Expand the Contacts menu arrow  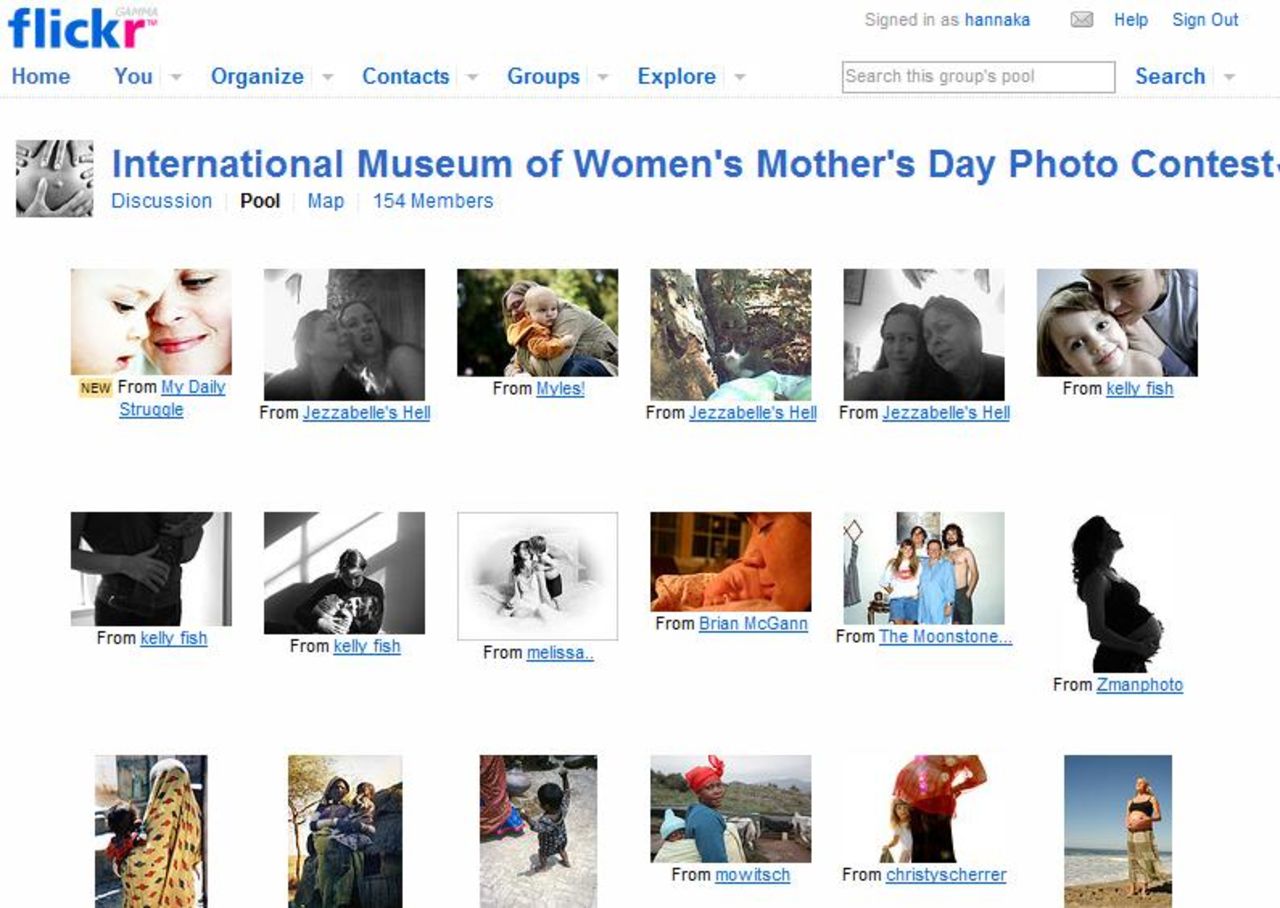[x=473, y=77]
